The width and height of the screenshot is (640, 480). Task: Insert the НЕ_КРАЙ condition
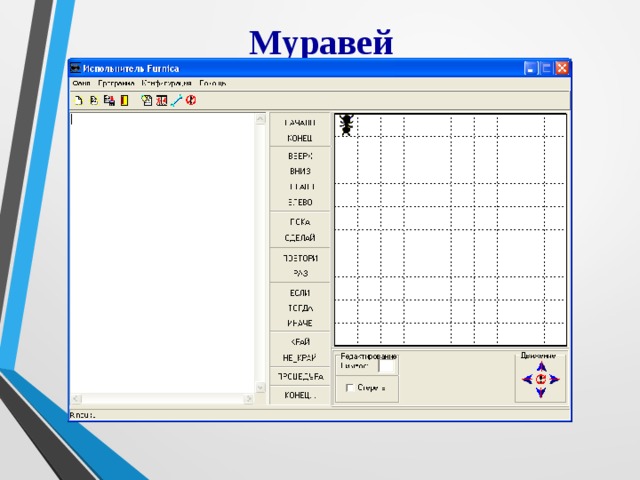tap(299, 358)
